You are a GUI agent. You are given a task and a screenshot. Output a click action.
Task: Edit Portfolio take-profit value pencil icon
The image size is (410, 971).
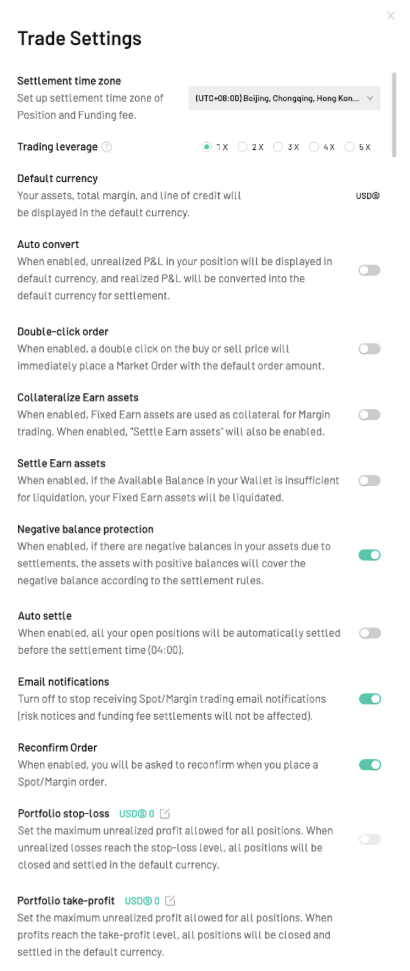pos(170,900)
